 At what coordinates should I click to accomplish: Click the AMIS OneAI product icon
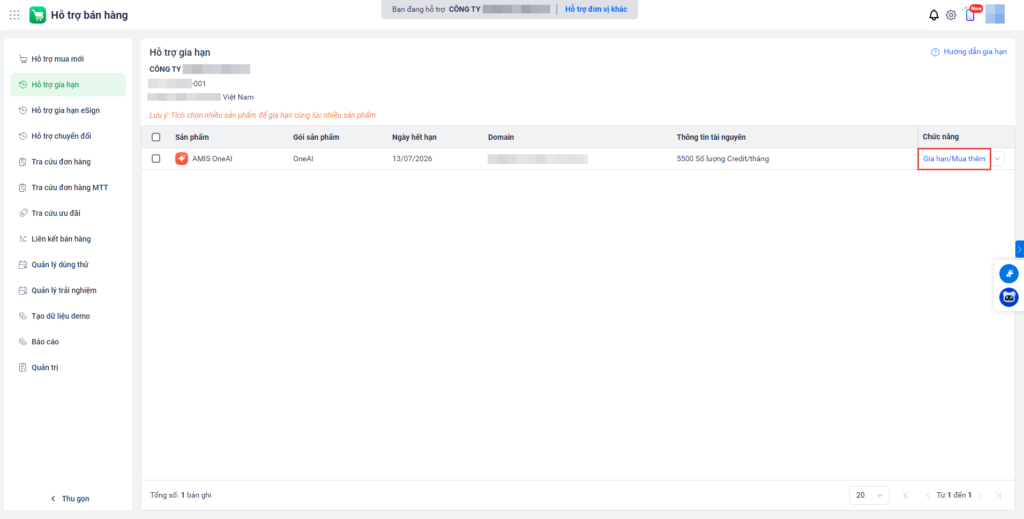[x=182, y=159]
